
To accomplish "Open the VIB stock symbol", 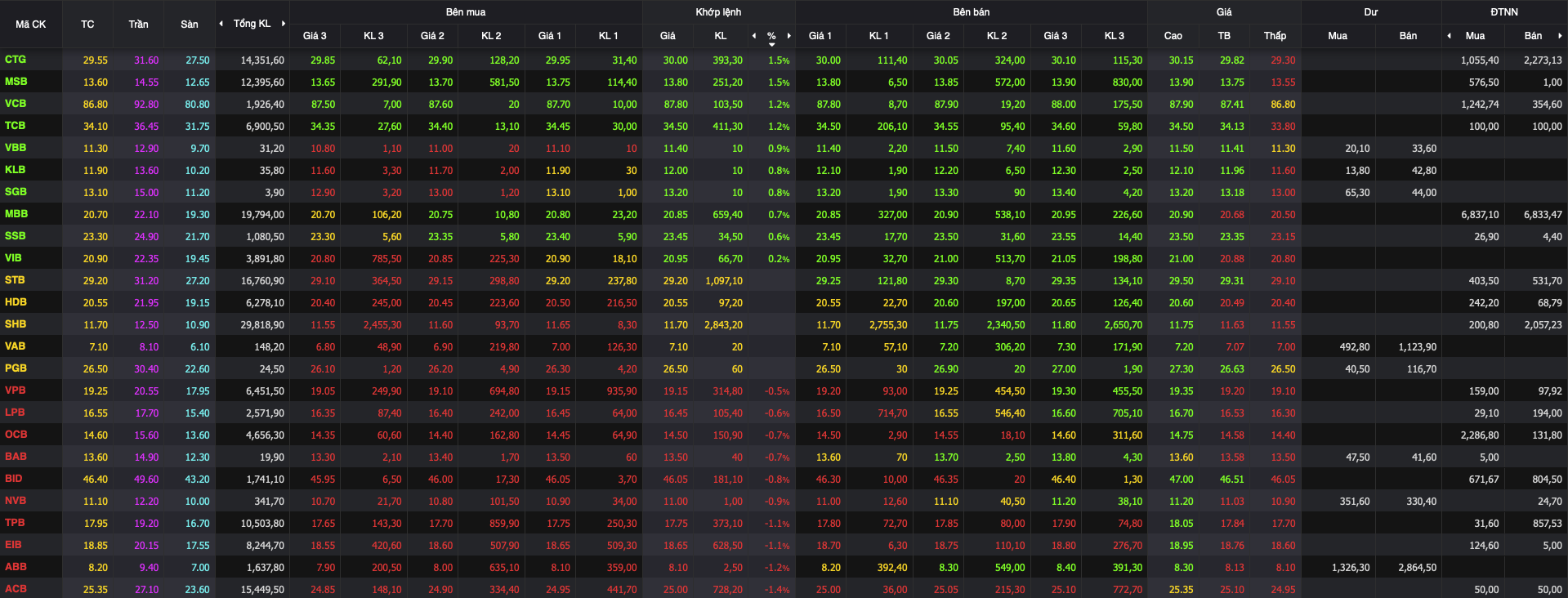I will 13,258.
